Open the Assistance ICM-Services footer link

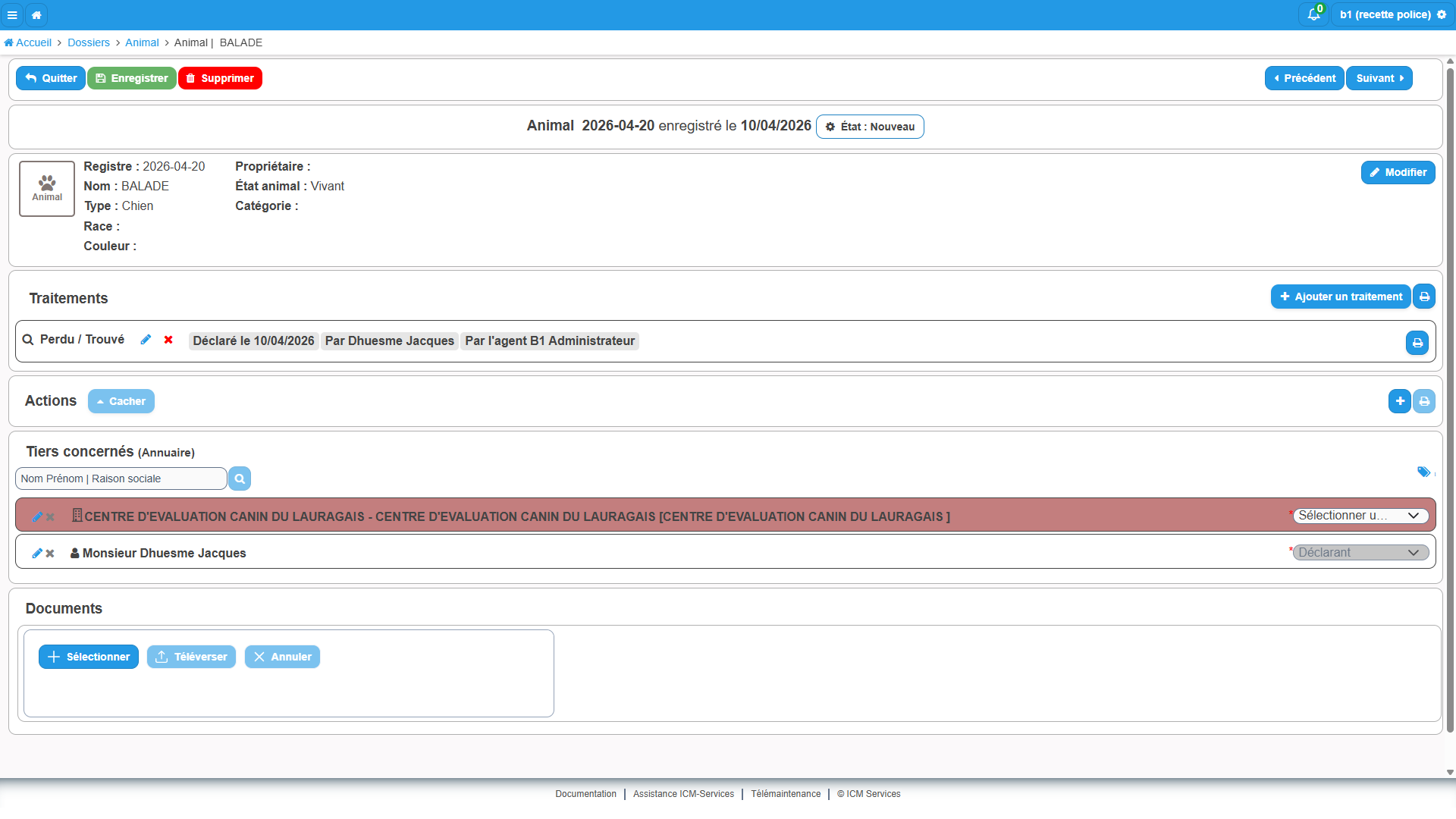point(683,794)
